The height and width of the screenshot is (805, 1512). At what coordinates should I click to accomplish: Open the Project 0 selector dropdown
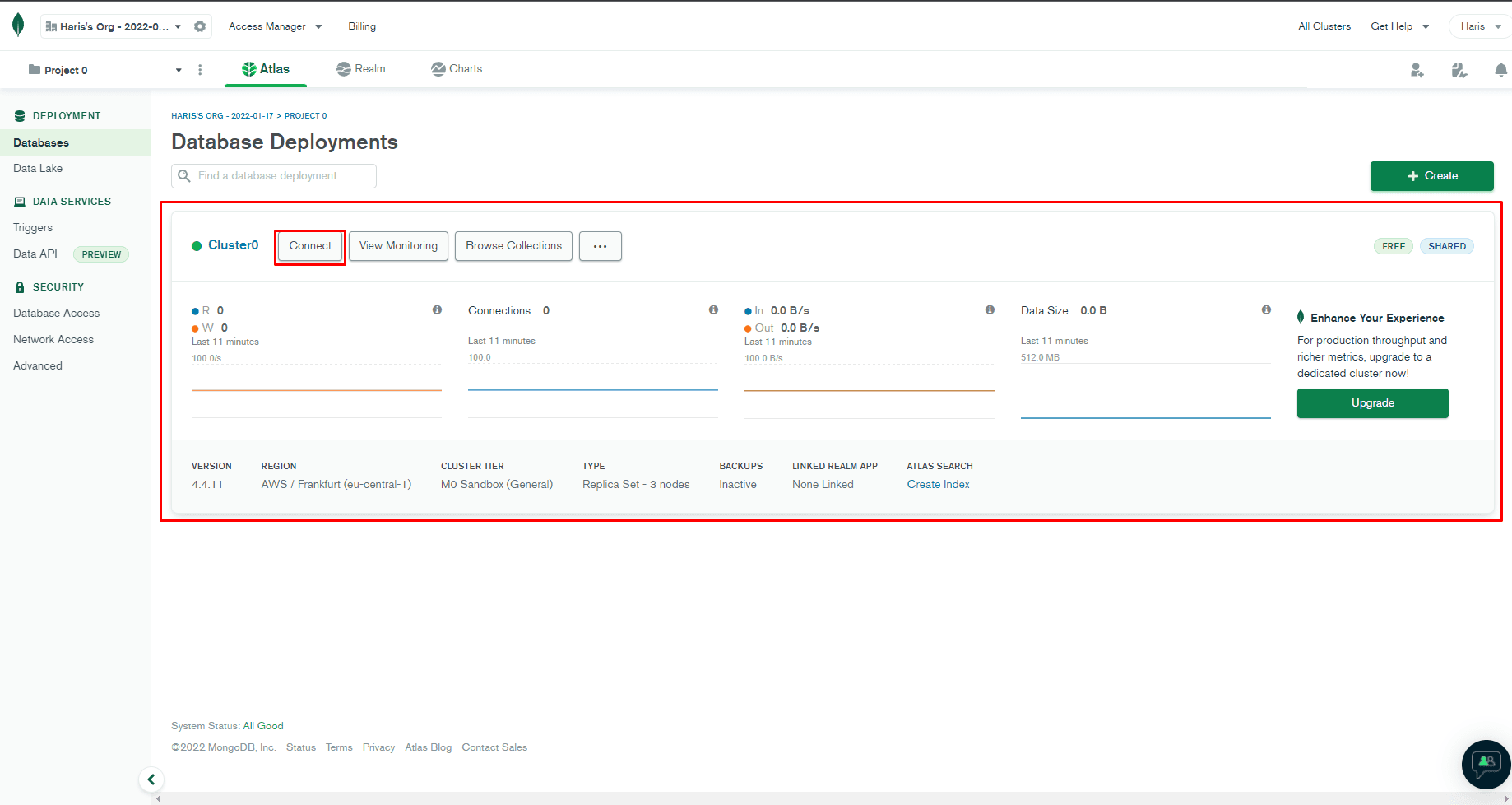104,70
